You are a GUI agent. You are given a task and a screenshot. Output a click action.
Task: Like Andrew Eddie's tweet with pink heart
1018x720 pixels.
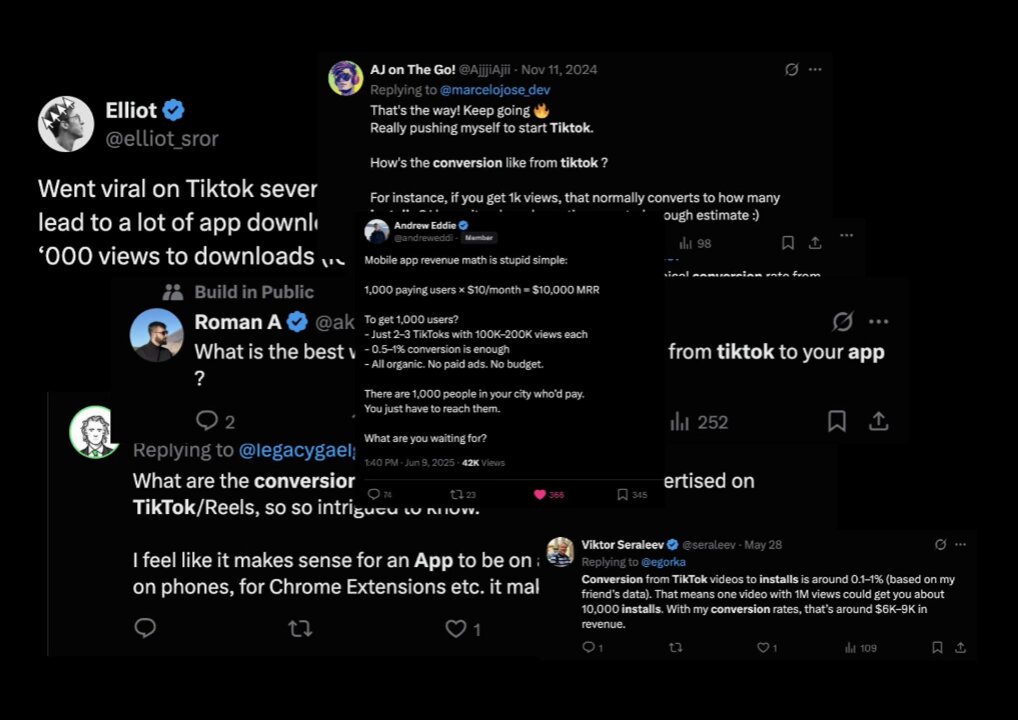[x=541, y=494]
